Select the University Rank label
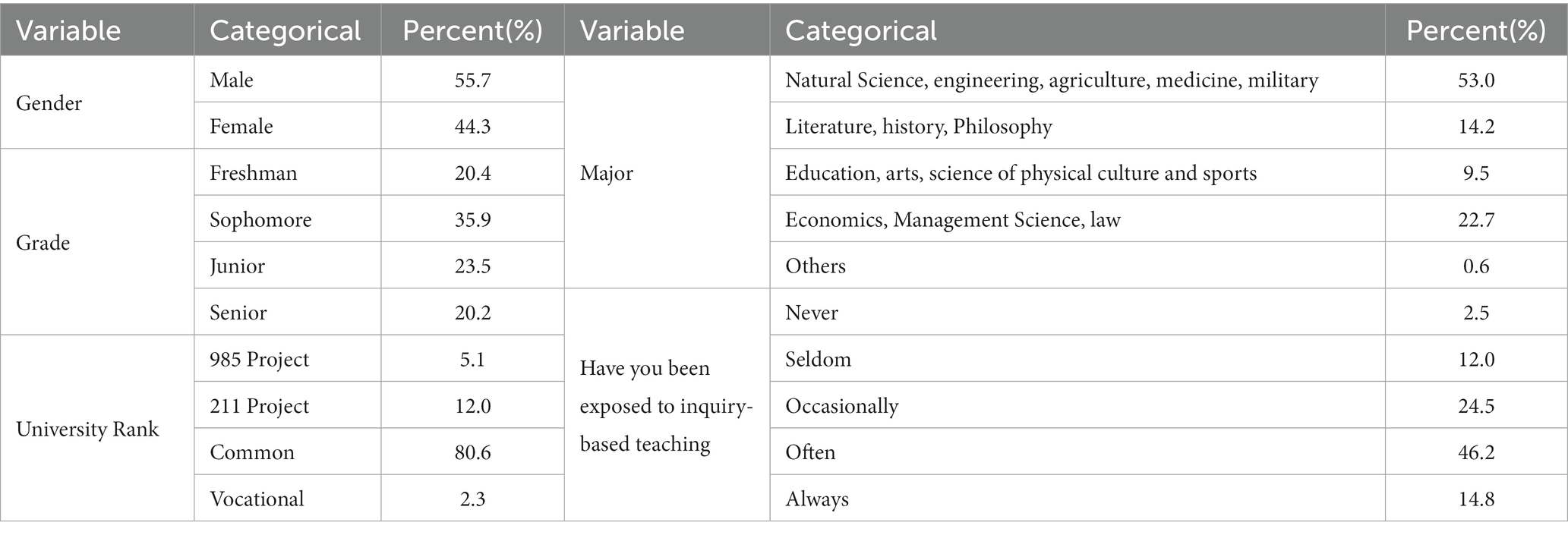Viewport: 1568px width, 535px height. [87, 430]
